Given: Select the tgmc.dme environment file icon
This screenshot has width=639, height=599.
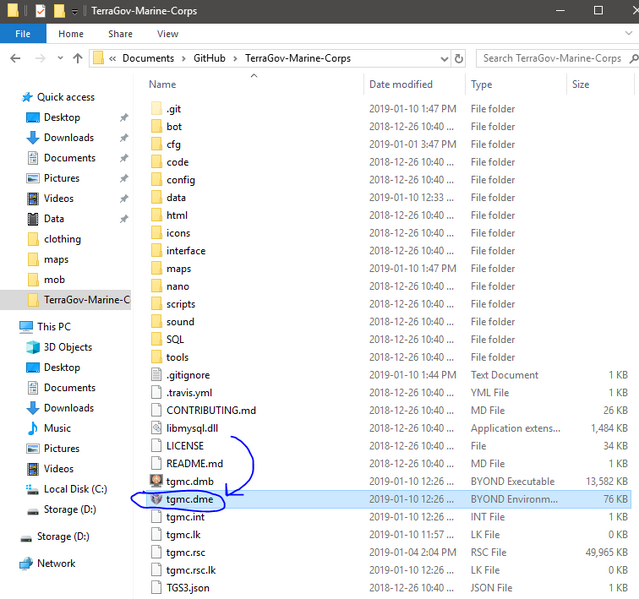Looking at the screenshot, I should [x=156, y=499].
